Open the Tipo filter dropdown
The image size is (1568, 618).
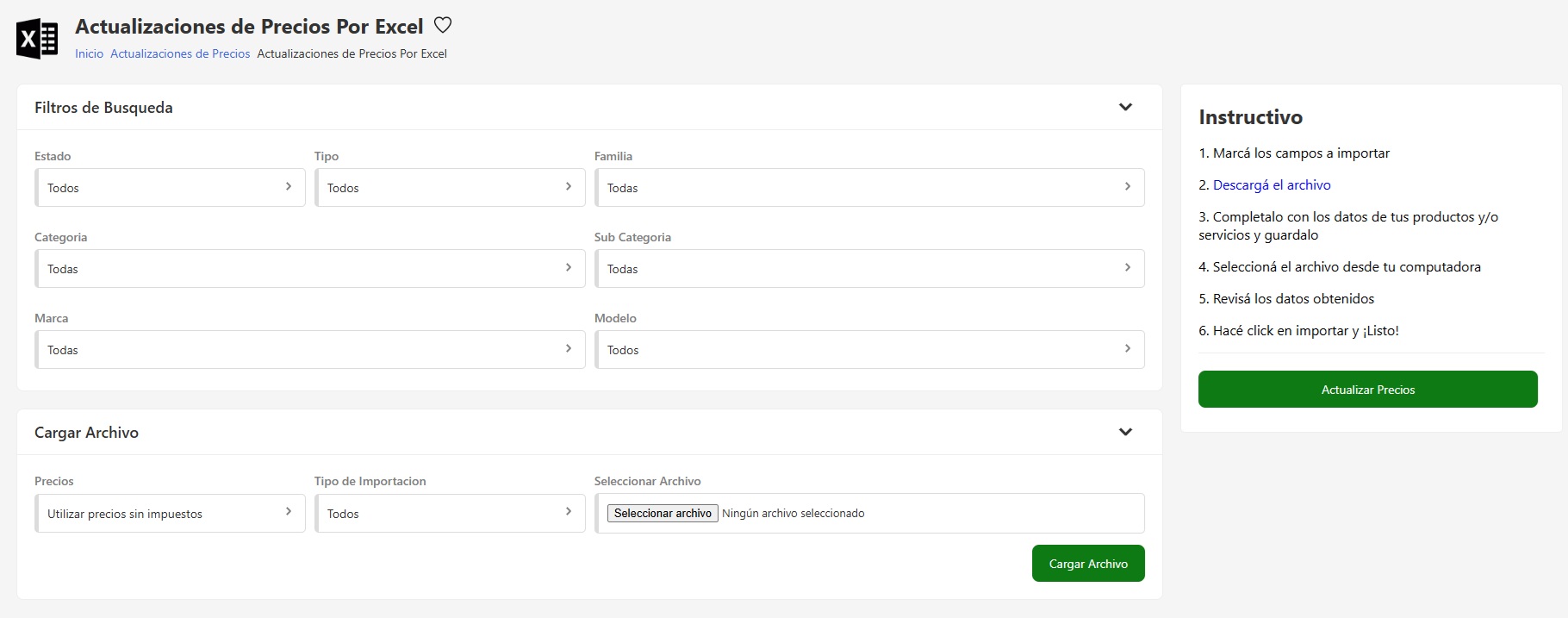(450, 188)
